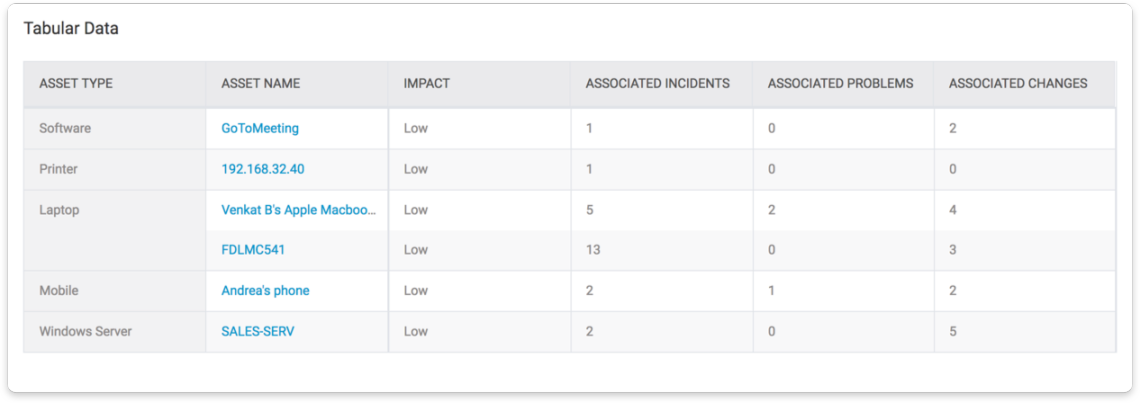Click the 13 incidents cell for FDLMC541
Viewport: 1140px width, 403px height.
coord(662,250)
